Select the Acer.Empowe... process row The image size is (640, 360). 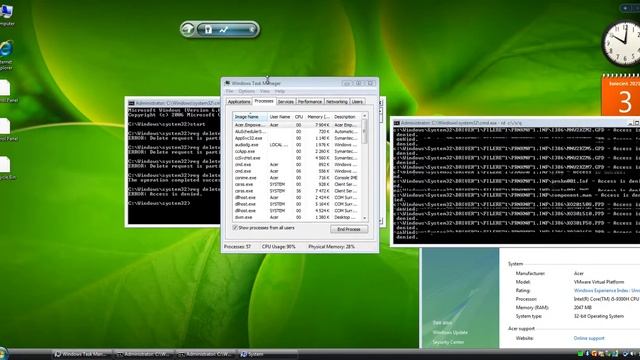click(297, 125)
